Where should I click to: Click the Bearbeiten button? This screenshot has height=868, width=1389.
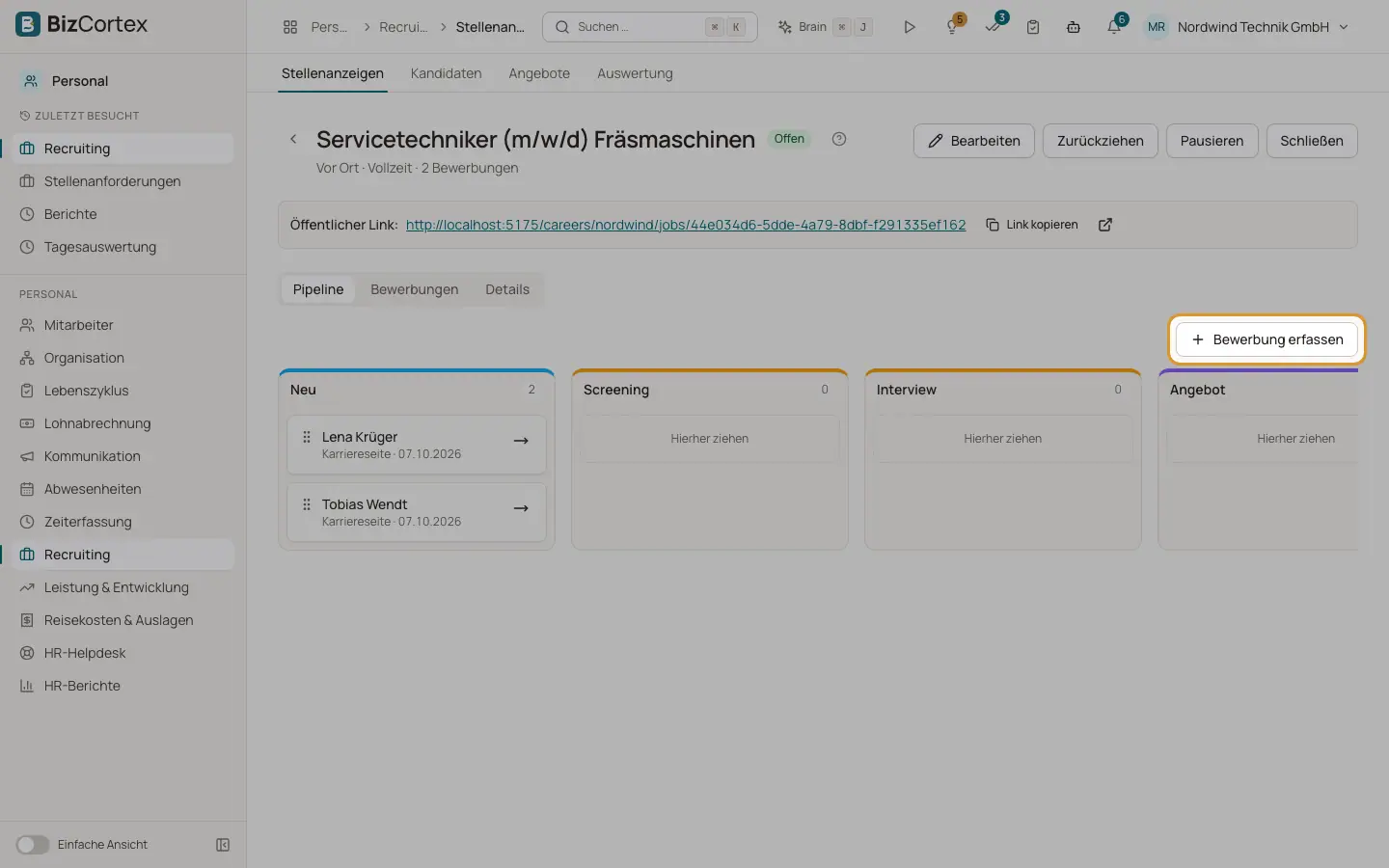pos(974,141)
